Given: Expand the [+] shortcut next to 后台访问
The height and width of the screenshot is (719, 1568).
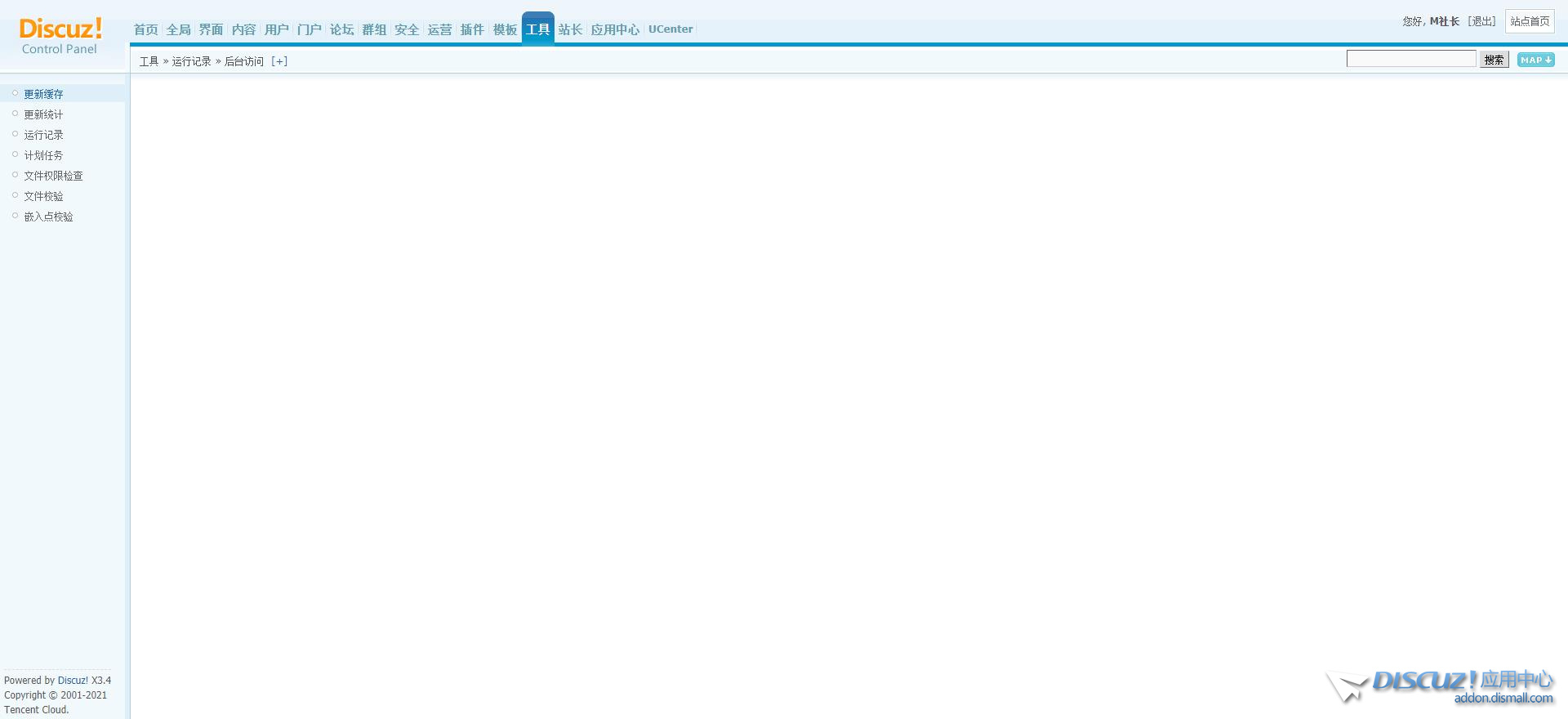Looking at the screenshot, I should pyautogui.click(x=279, y=61).
